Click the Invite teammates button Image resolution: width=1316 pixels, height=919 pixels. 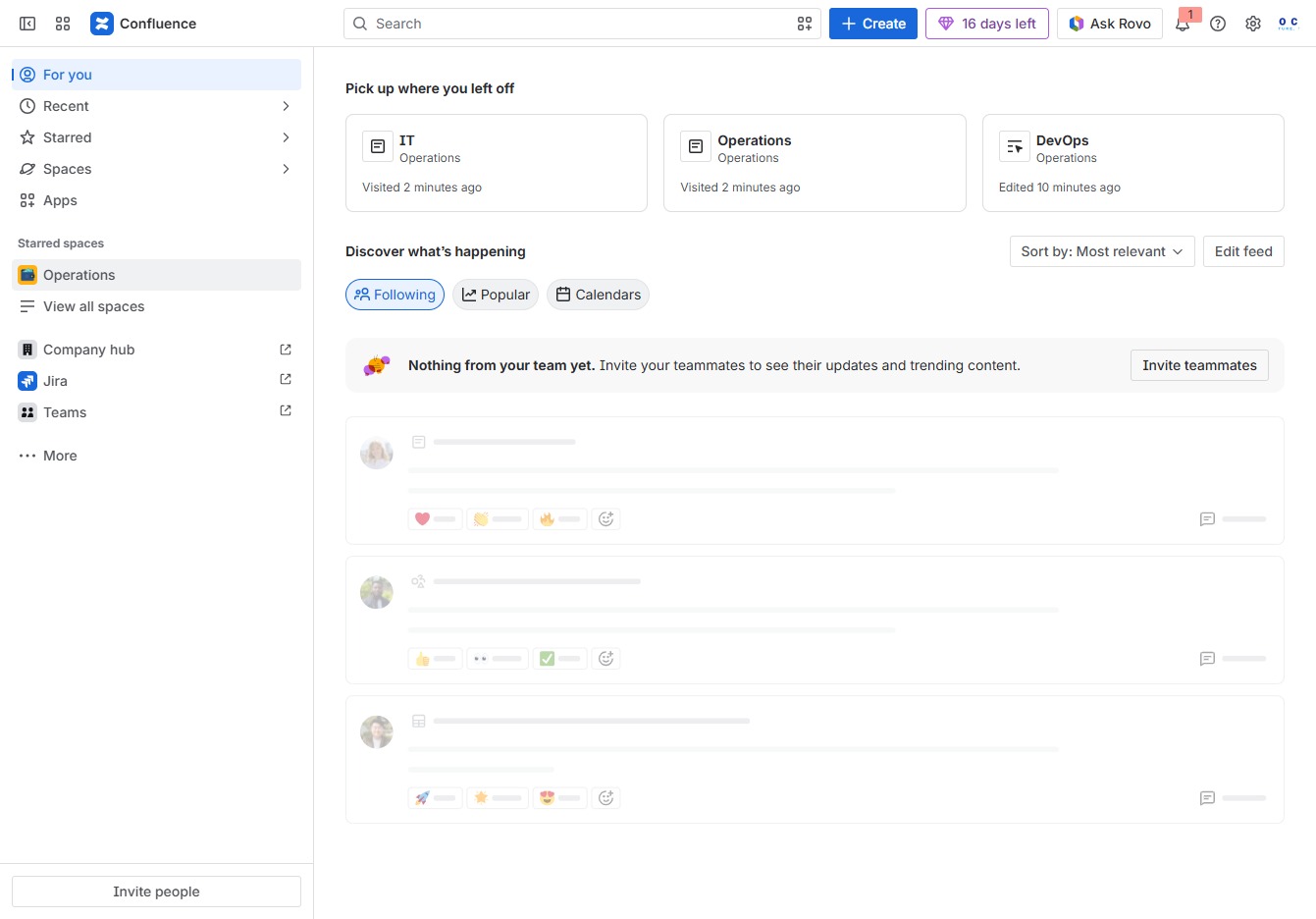1199,365
